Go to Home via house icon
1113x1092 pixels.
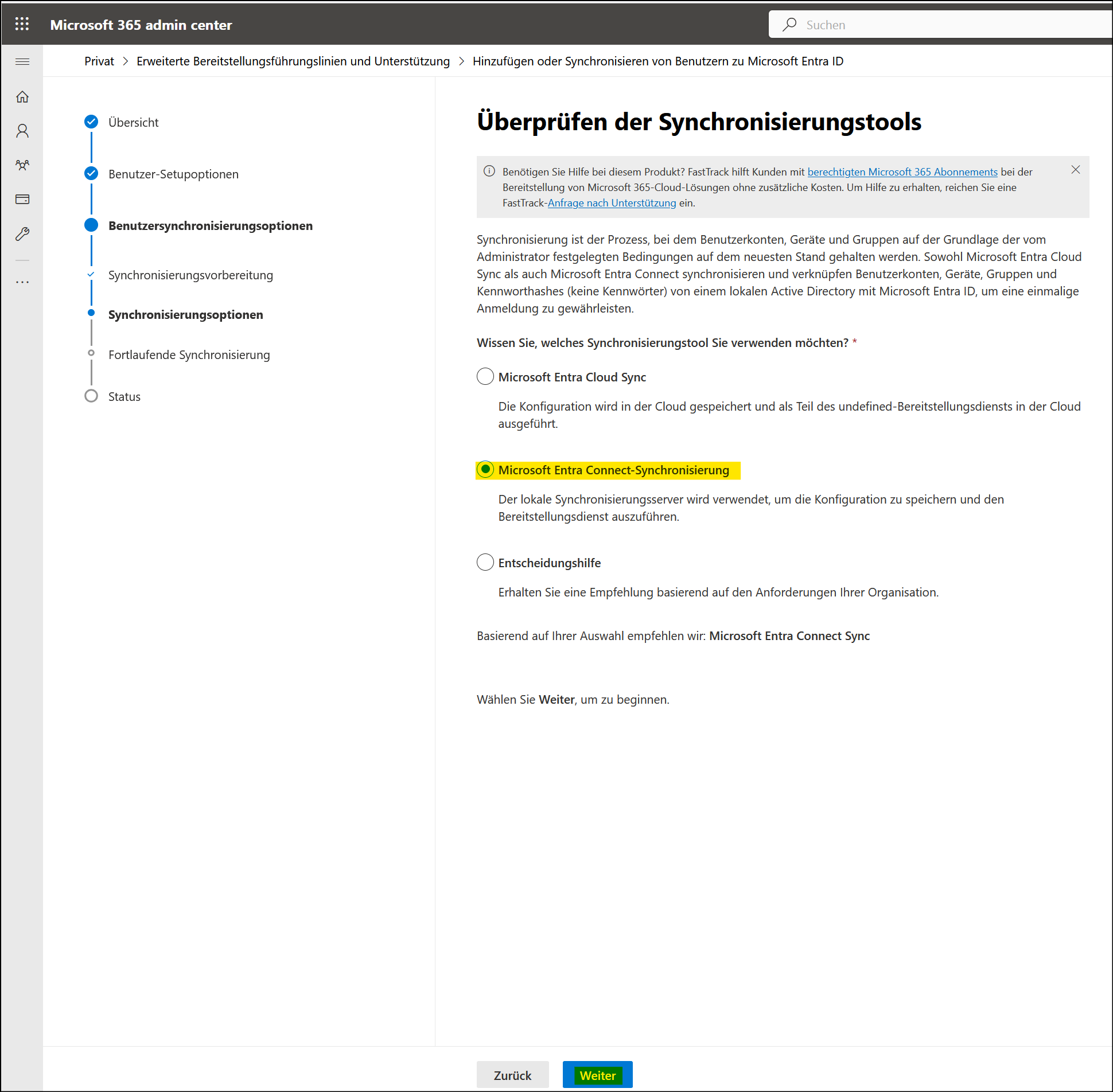(22, 97)
